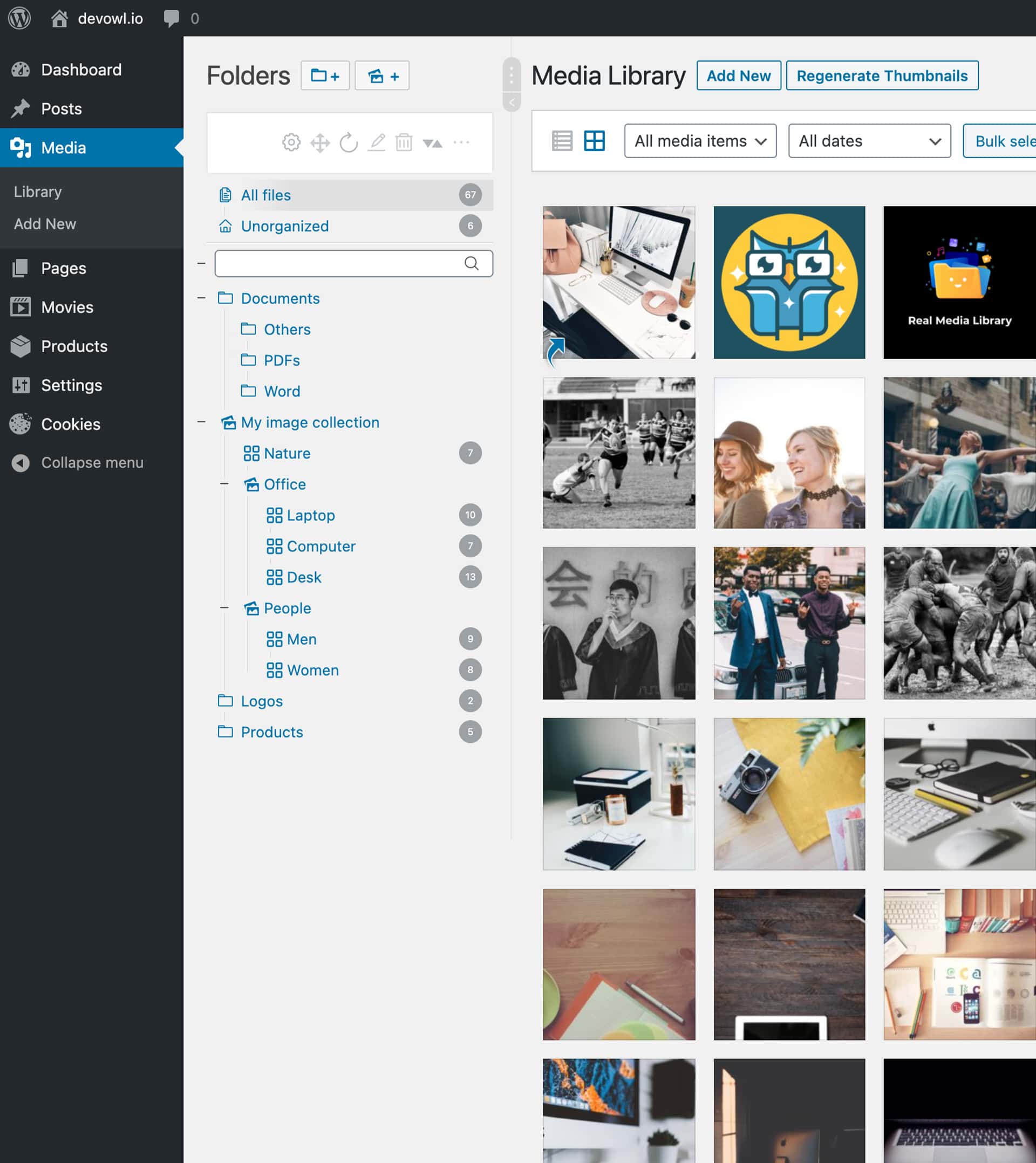Click the Regenerate Thumbnails button

(x=882, y=76)
